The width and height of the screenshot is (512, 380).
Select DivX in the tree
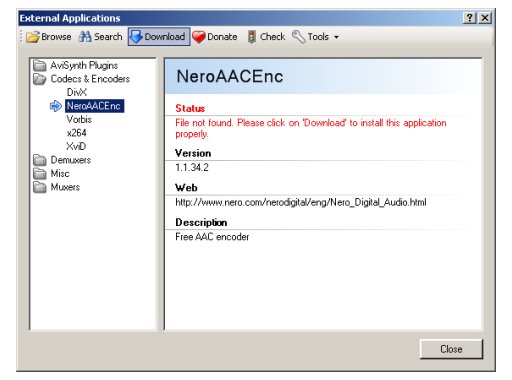coord(77,92)
